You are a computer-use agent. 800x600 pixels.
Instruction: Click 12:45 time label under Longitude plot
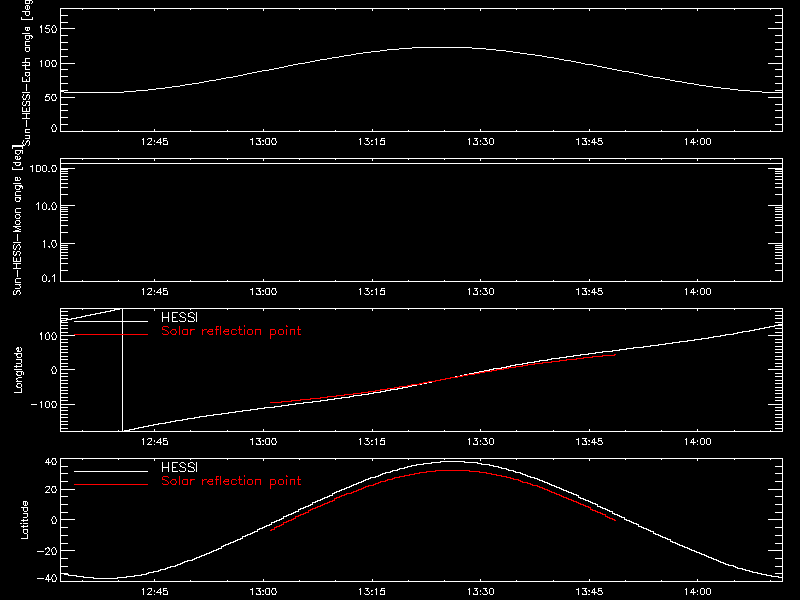tap(155, 441)
